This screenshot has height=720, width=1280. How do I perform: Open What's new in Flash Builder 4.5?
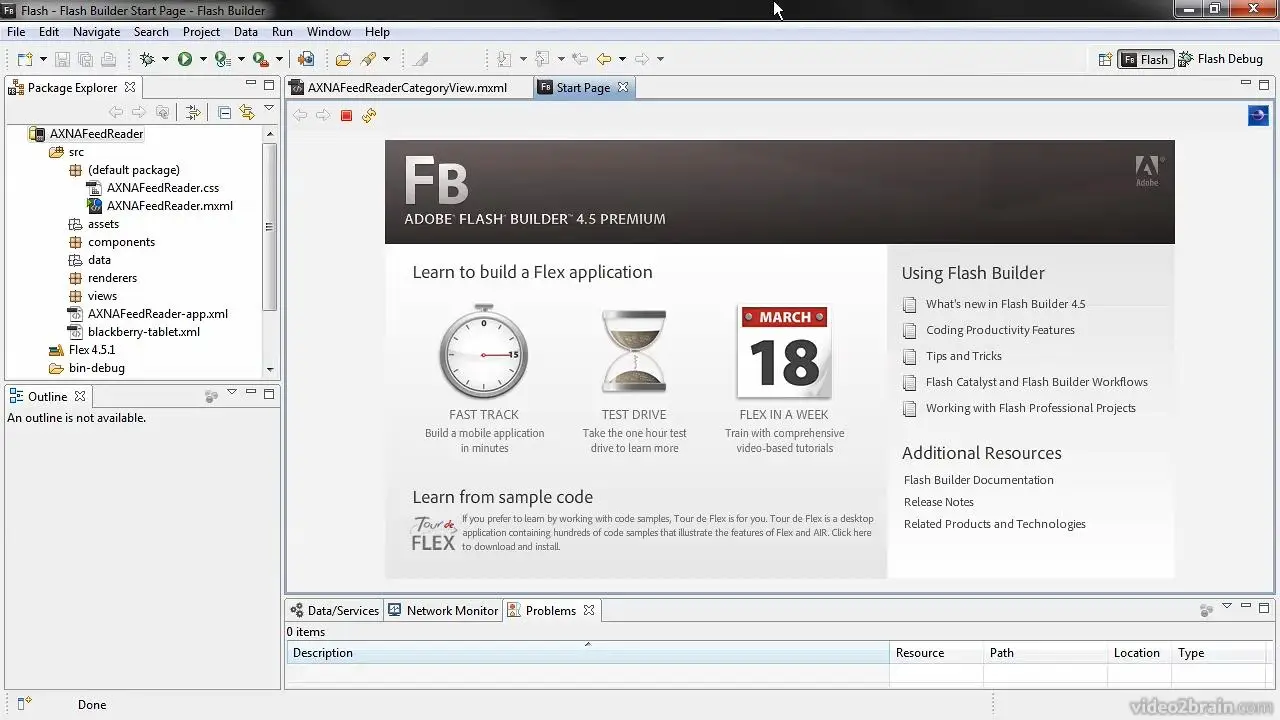click(x=1005, y=304)
